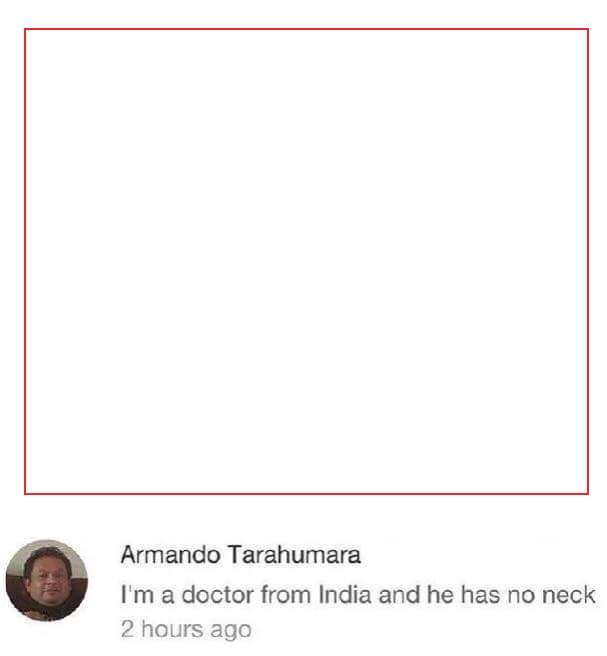Screen dimensions: 607x656
Task: Click the word 'and' in the comment
Action: (x=399, y=594)
